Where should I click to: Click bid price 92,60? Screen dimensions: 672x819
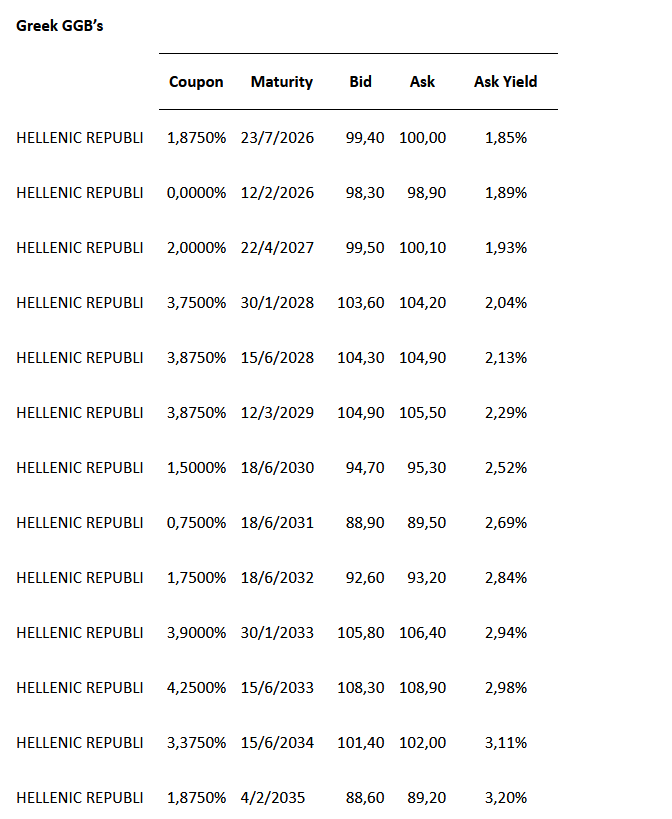(x=365, y=577)
